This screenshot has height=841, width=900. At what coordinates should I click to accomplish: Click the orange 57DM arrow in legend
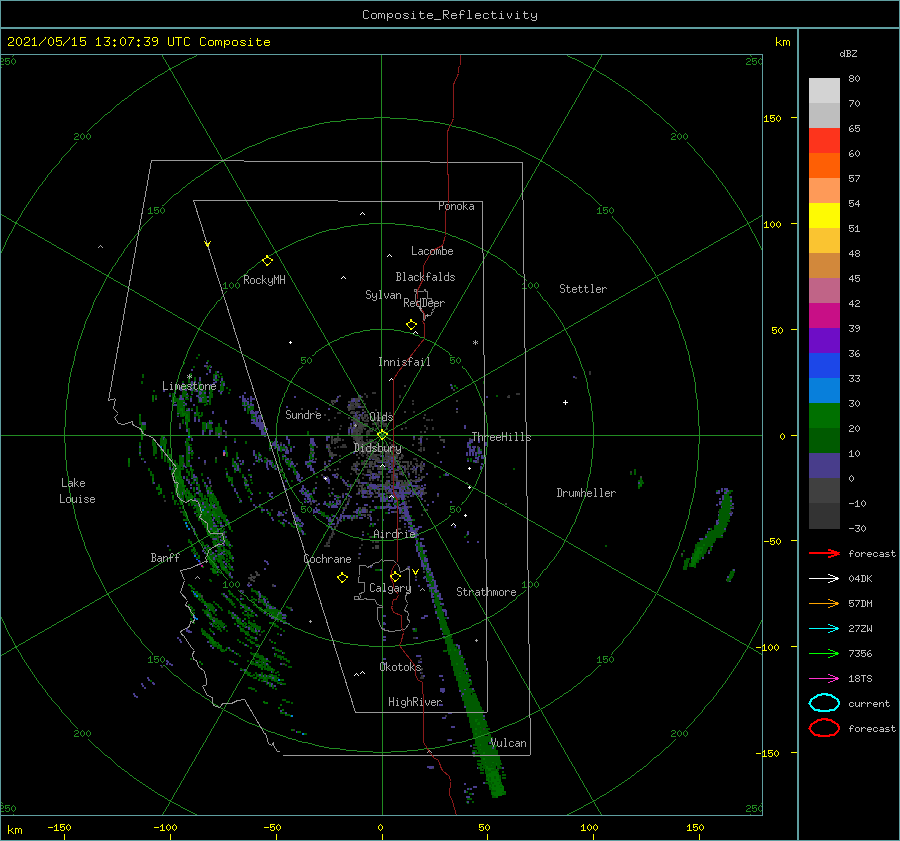824,603
